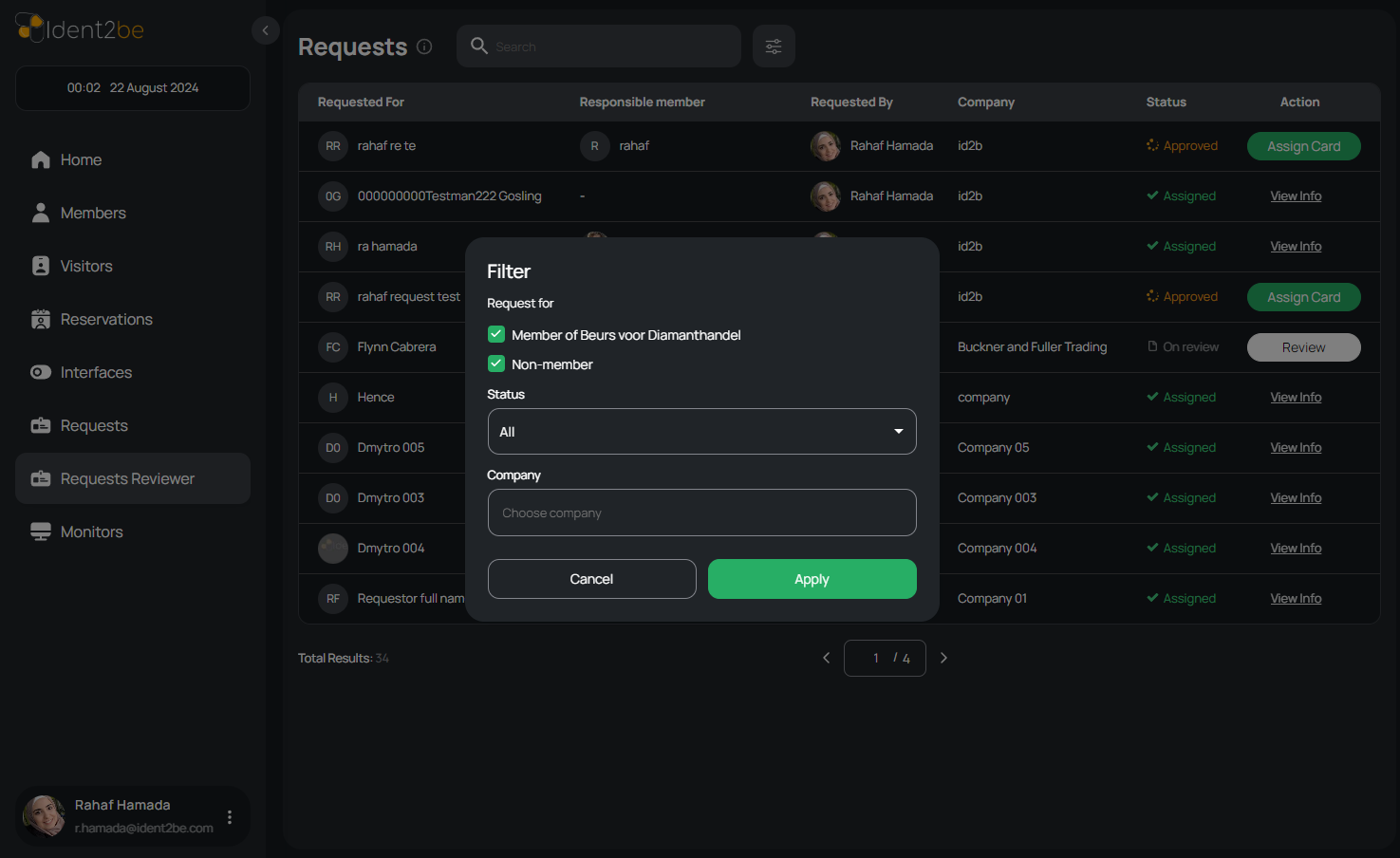Go to the next page arrow
This screenshot has height=858, width=1400.
pyautogui.click(x=943, y=658)
